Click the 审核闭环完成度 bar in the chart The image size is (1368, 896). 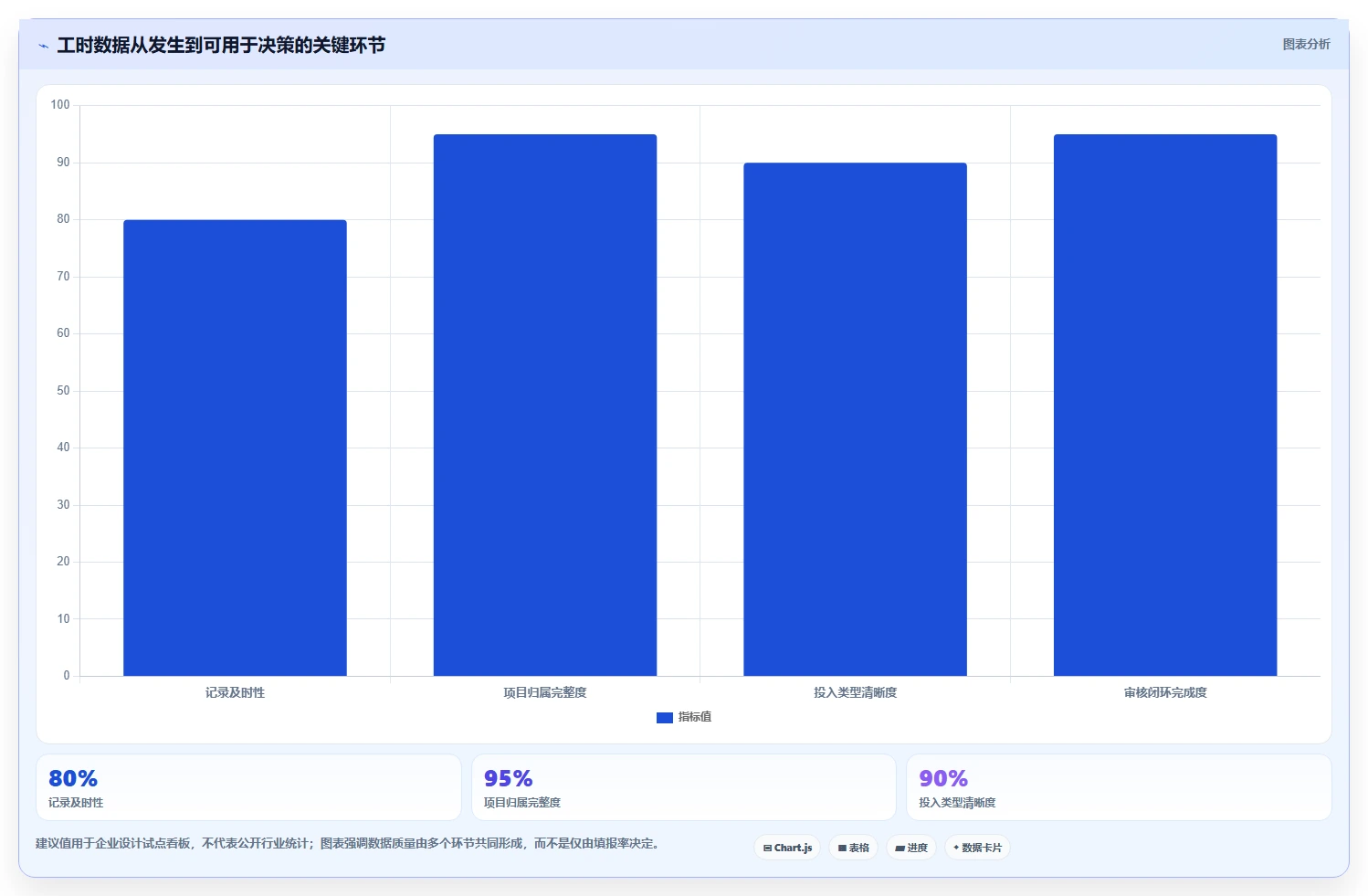1165,405
